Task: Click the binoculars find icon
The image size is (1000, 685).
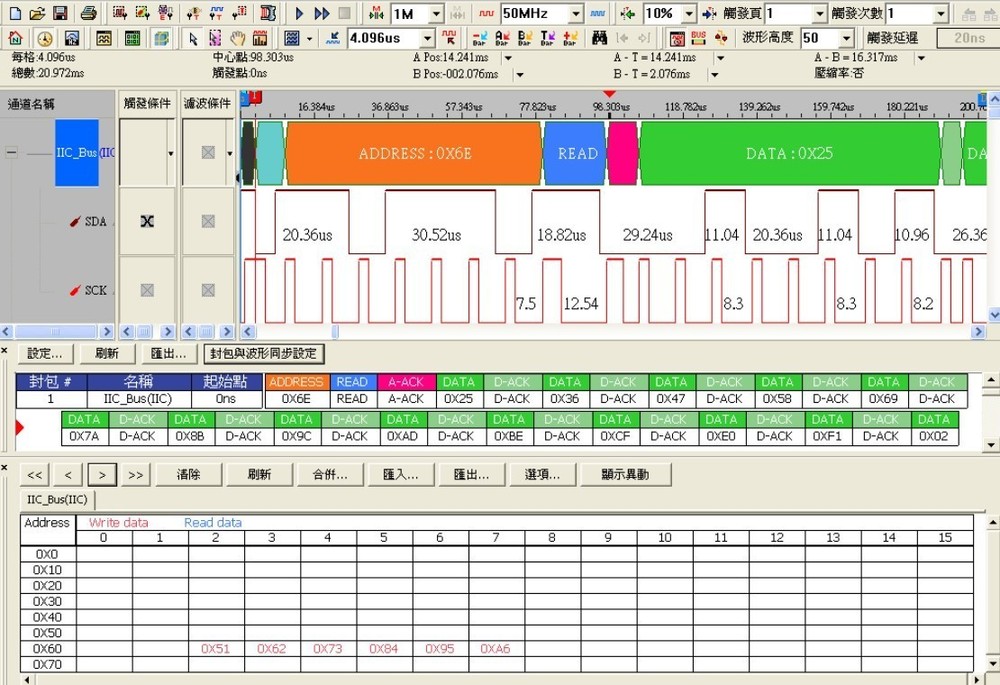Action: click(x=599, y=38)
